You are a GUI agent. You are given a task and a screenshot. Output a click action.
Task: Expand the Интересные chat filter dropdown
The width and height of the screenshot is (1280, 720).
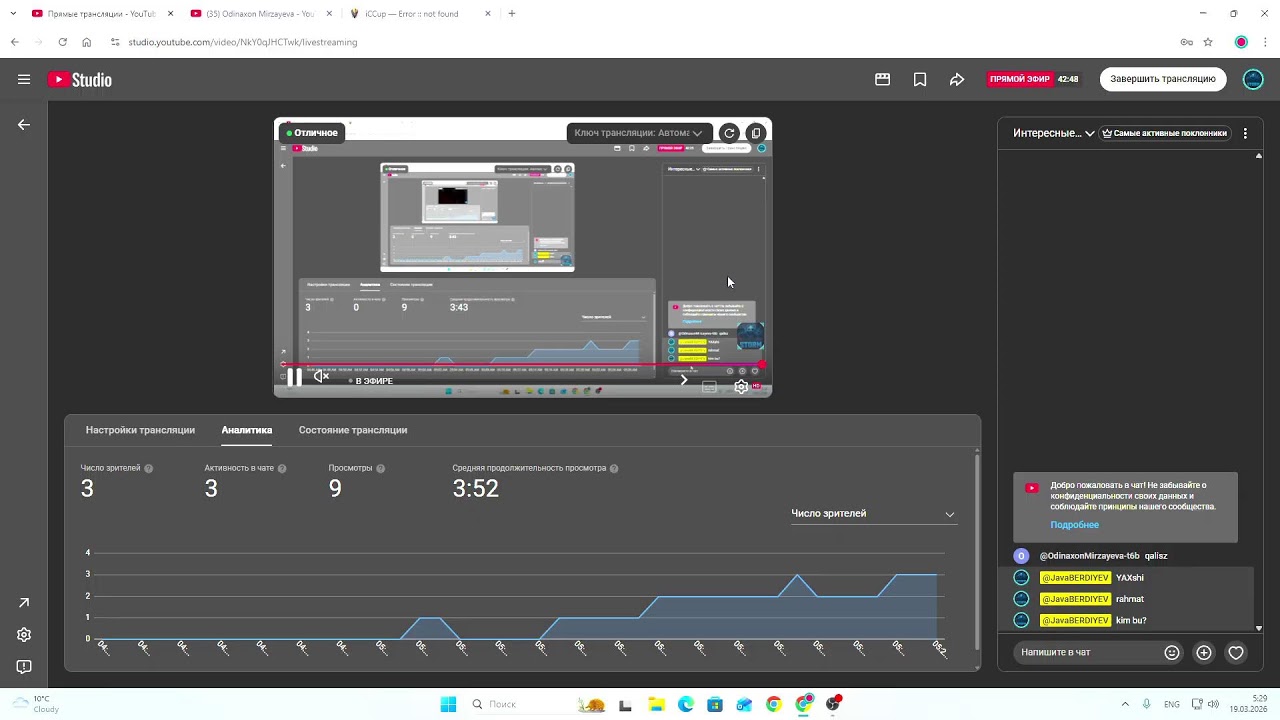click(x=1053, y=133)
